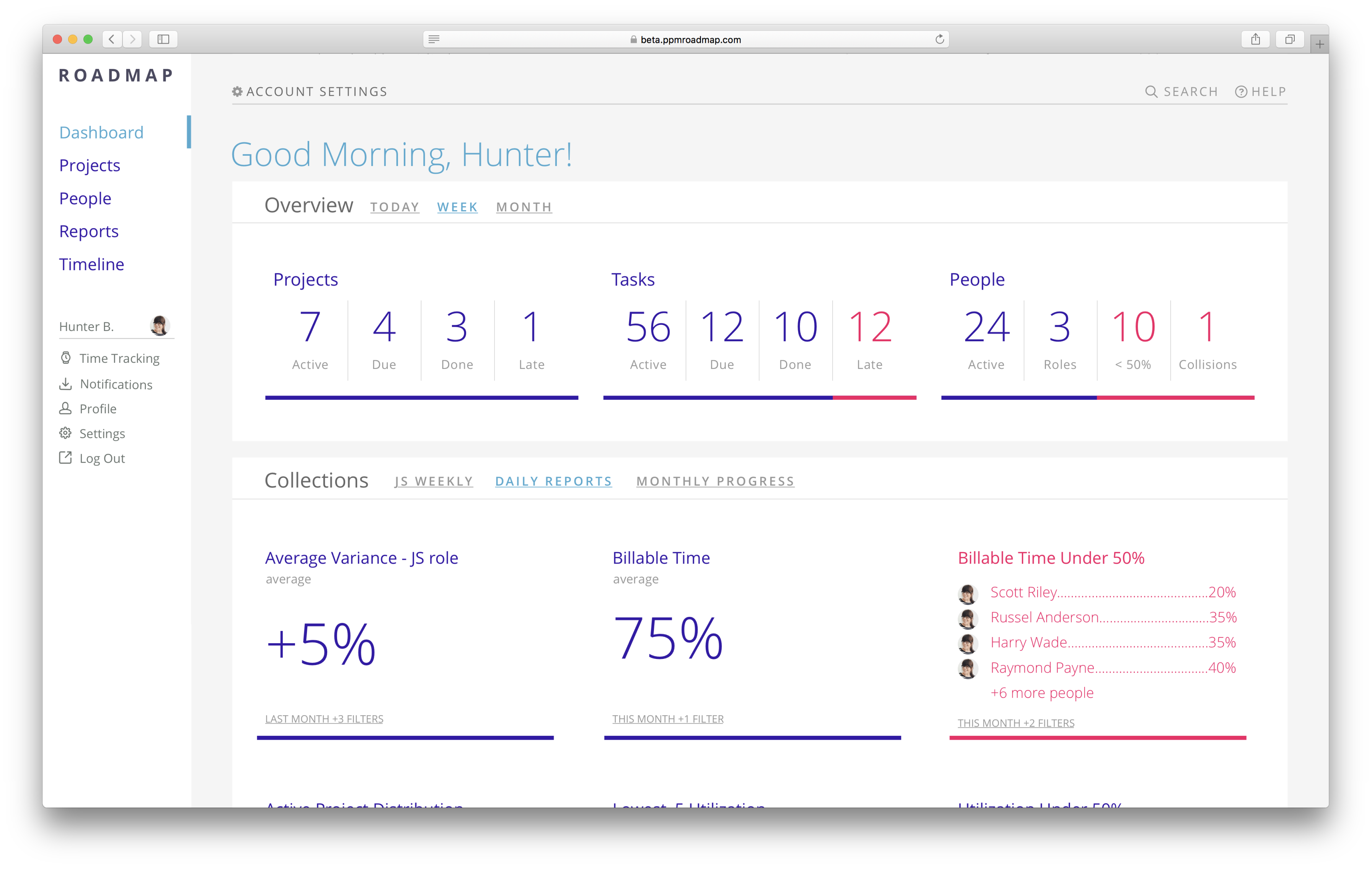Screen dimensions: 1372x869
Task: Go to Timeline in sidebar
Action: click(x=91, y=264)
